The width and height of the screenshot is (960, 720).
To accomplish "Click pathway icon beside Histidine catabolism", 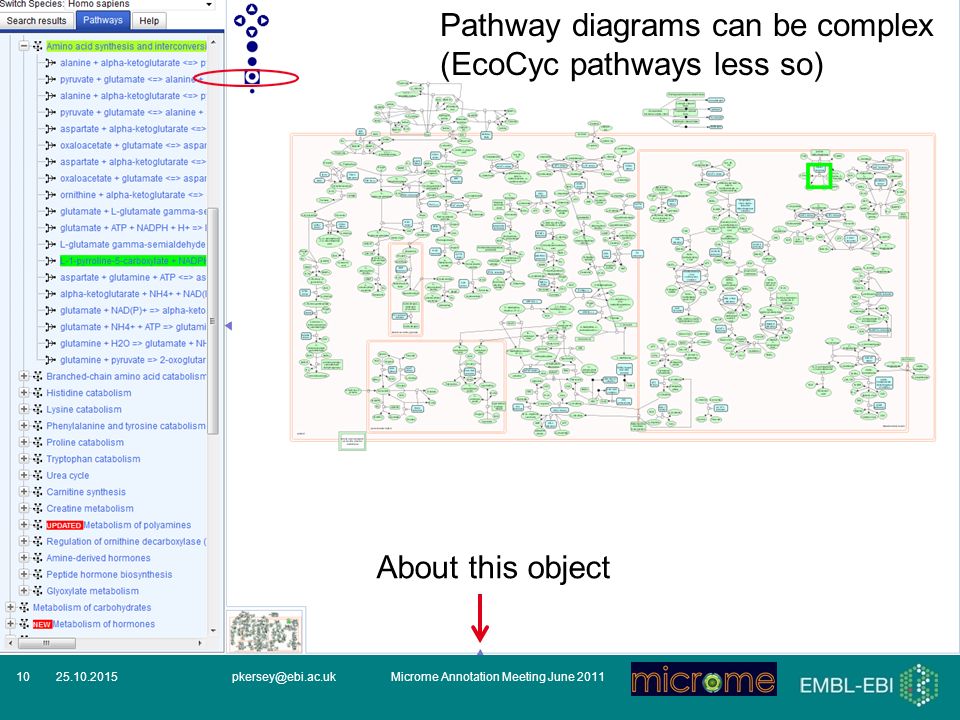I will (37, 392).
